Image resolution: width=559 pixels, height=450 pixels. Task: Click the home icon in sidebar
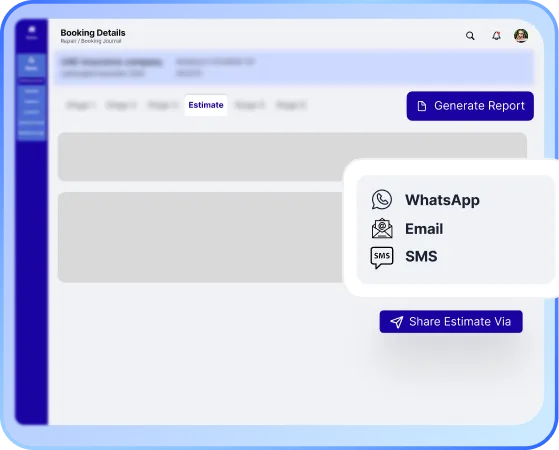pyautogui.click(x=32, y=29)
